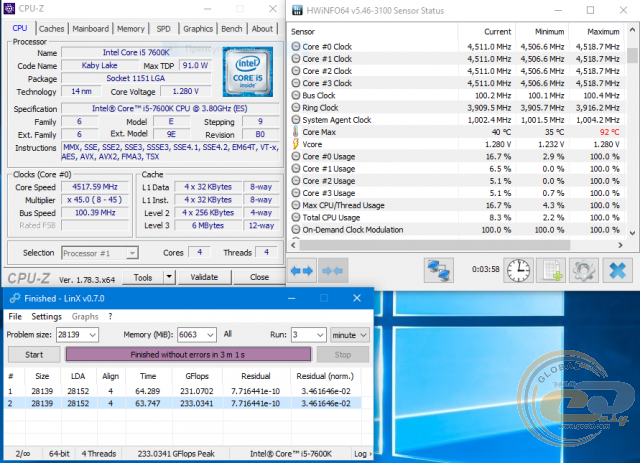Switch to the Graphics tab in CPU-Z
This screenshot has height=463, width=640.
pyautogui.click(x=198, y=29)
